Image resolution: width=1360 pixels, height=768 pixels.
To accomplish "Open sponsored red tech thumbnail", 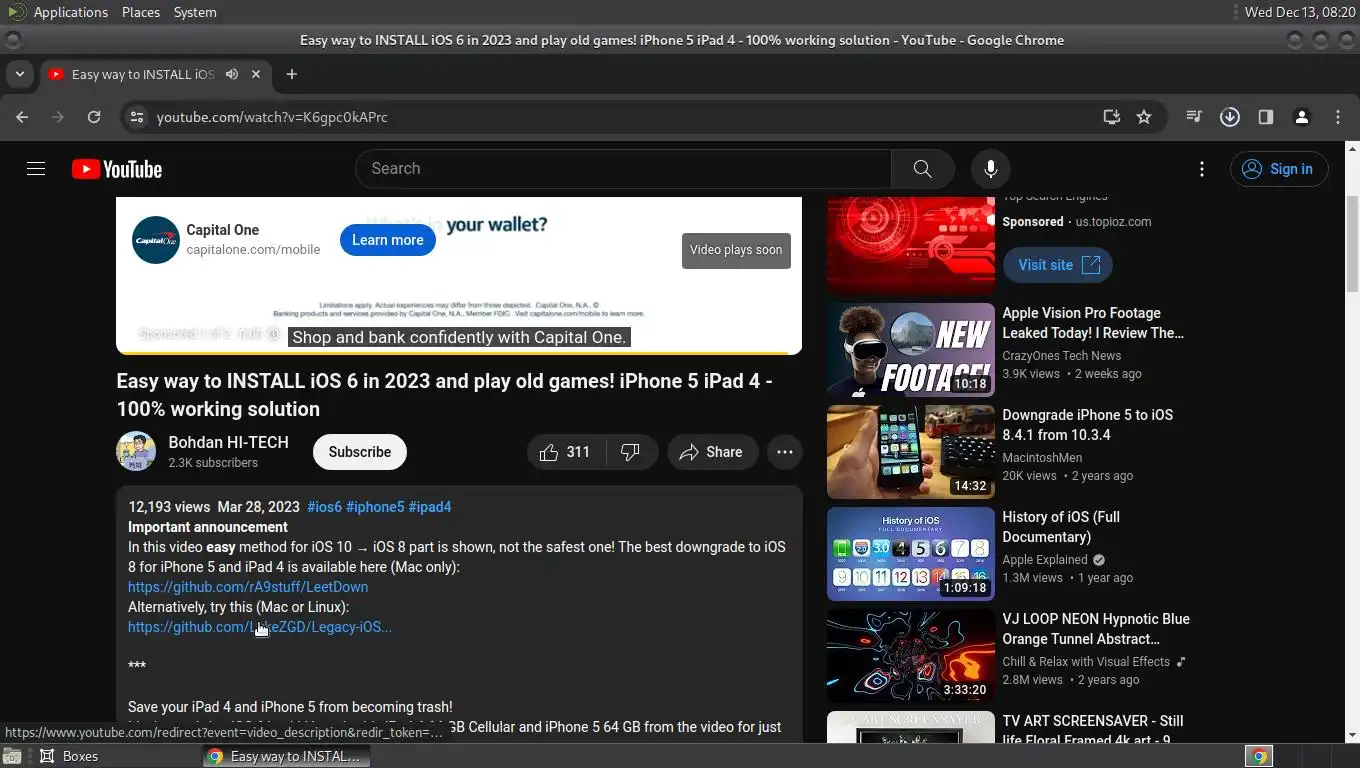I will 911,245.
